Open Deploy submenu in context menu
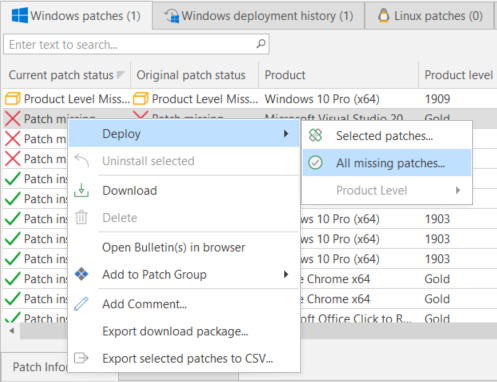Viewport: 497px width, 382px height. point(184,134)
